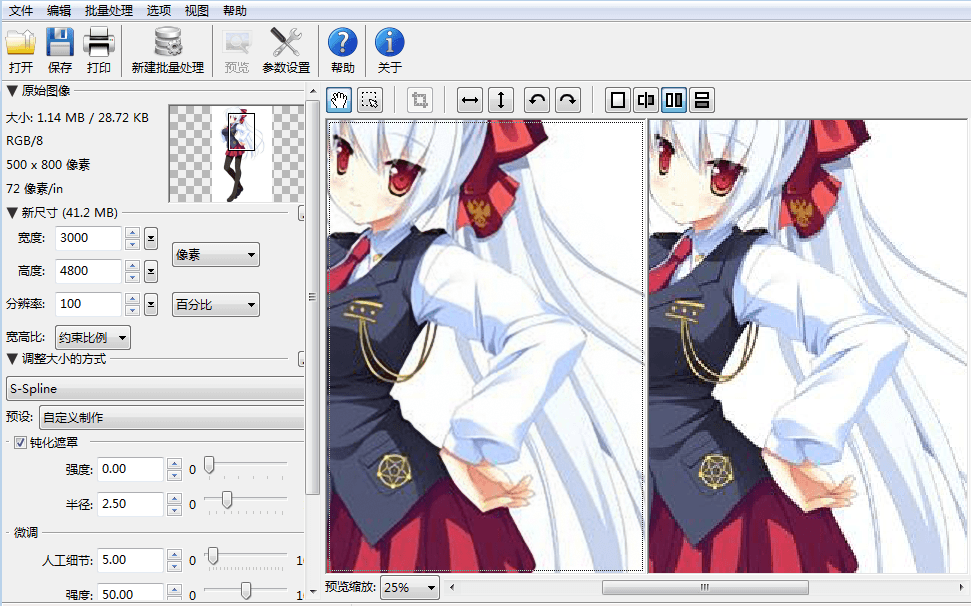
Task: Click the 半径 slider handle
Action: 227,500
